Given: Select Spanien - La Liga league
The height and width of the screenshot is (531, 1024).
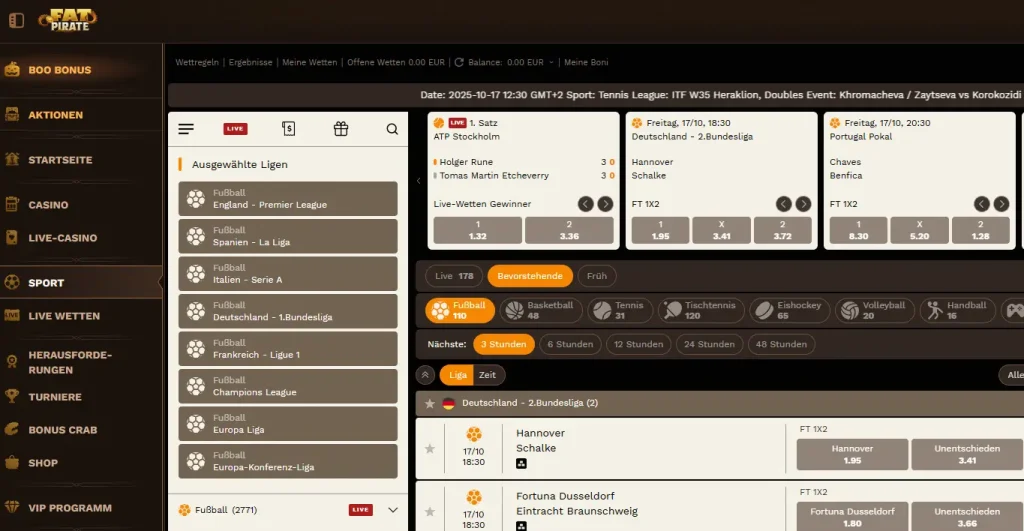Looking at the screenshot, I should click(x=288, y=236).
